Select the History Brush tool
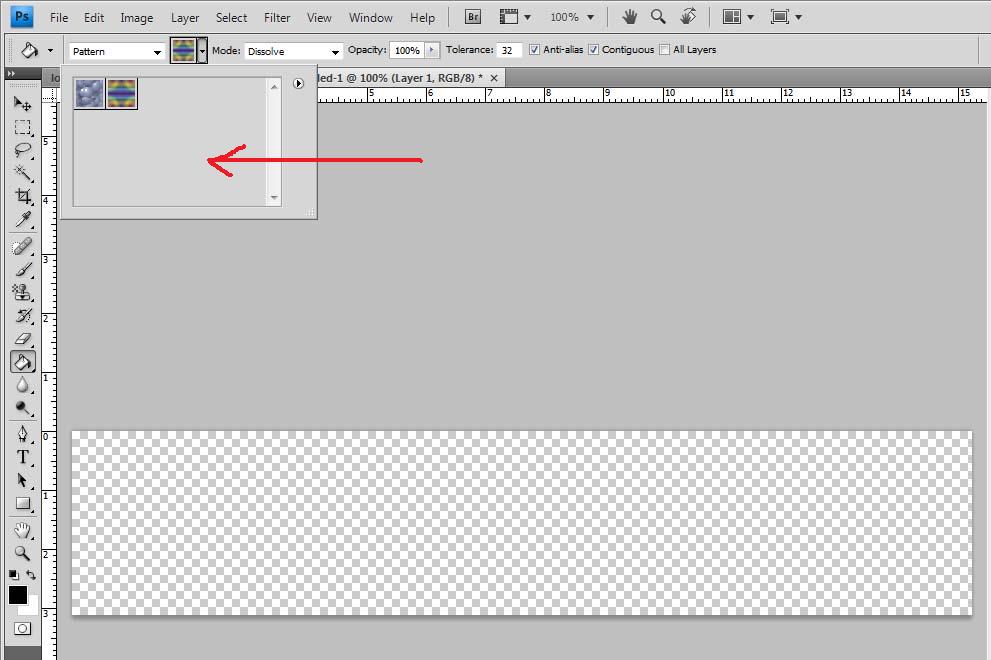This screenshot has width=991, height=660. [22, 315]
